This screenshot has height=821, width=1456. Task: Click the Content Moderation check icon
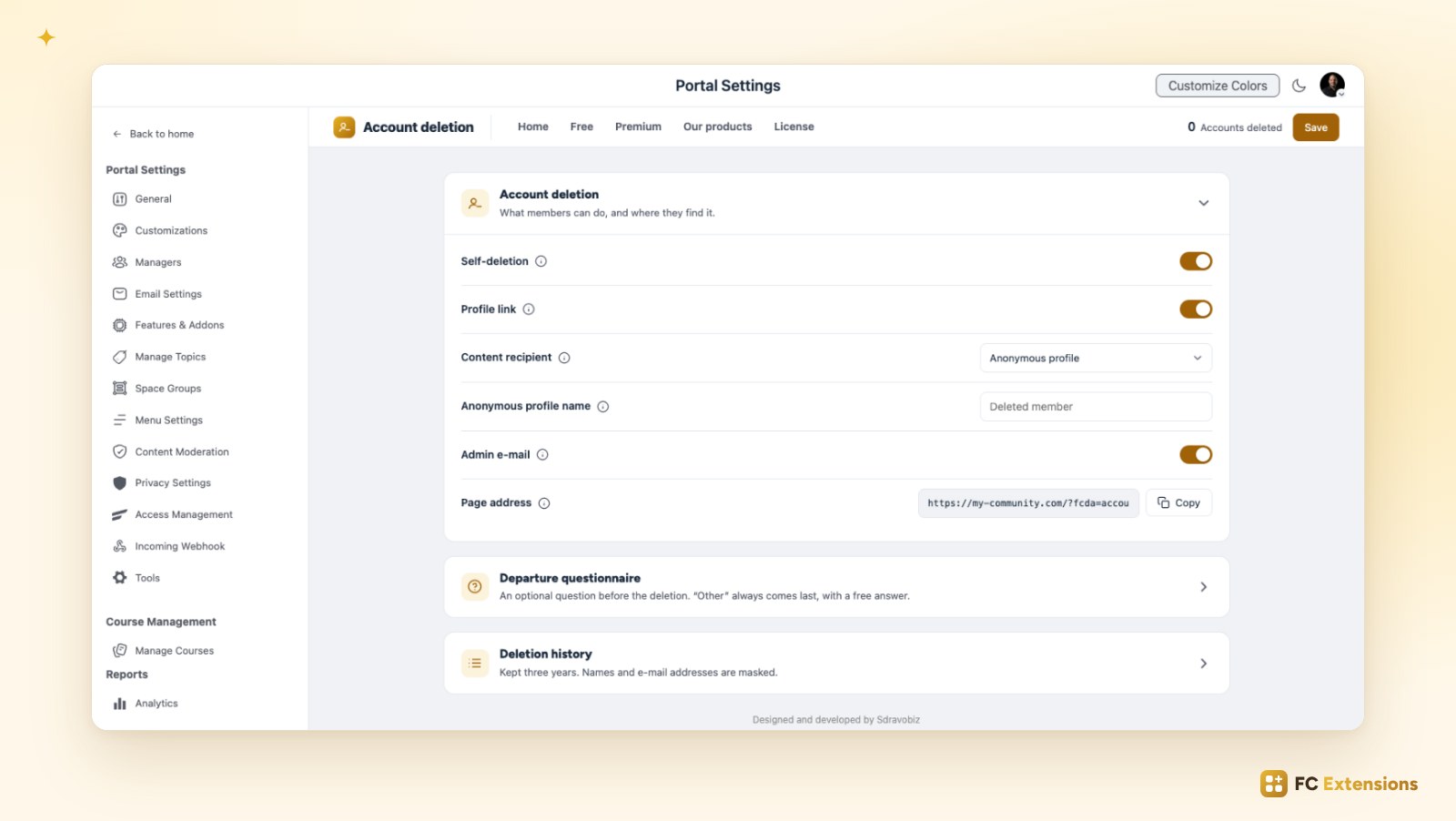coord(119,451)
